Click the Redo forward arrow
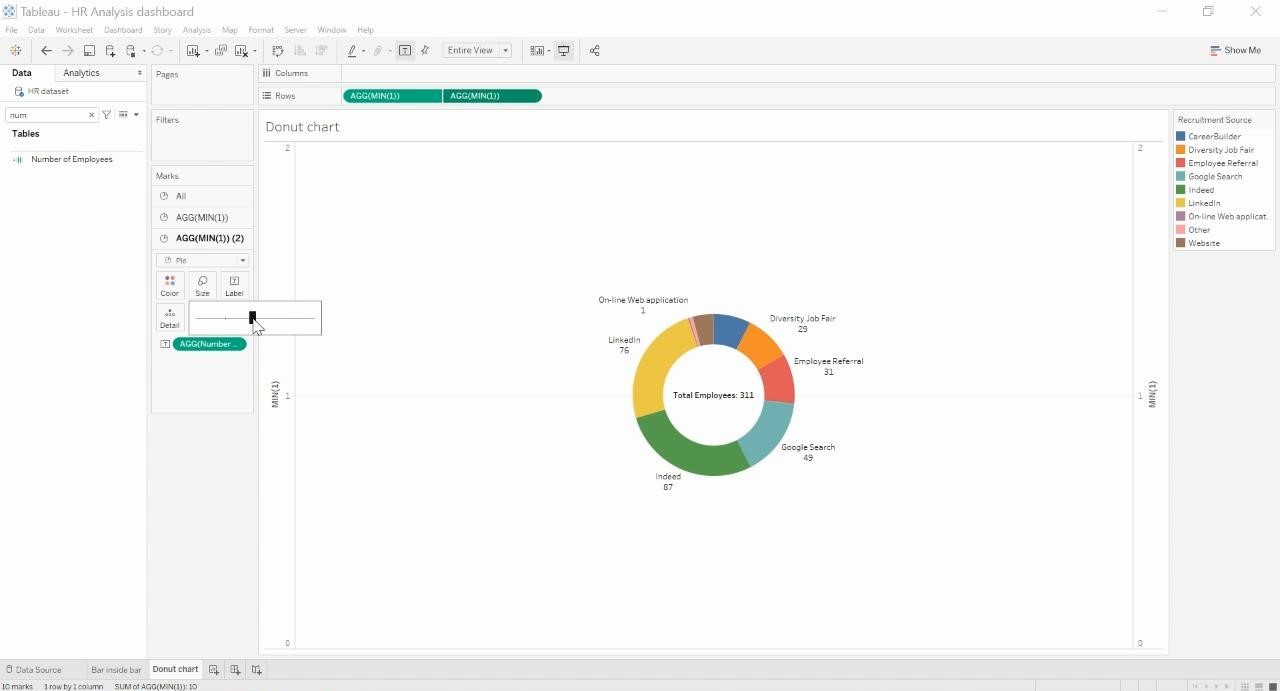Screen dimensions: 1280x691 pyautogui.click(x=68, y=50)
